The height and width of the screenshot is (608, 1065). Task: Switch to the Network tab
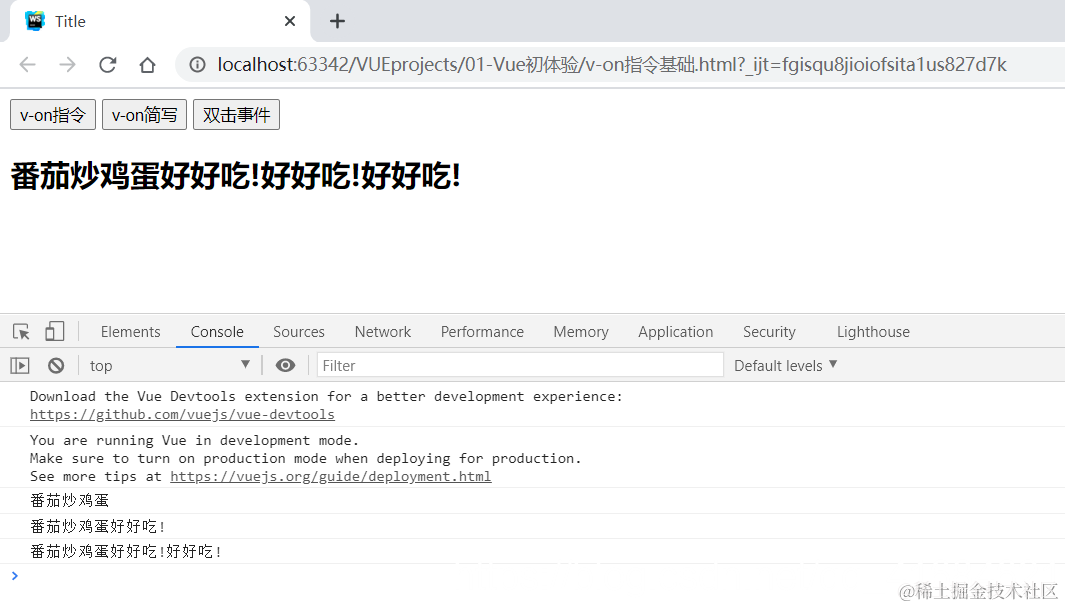click(382, 332)
